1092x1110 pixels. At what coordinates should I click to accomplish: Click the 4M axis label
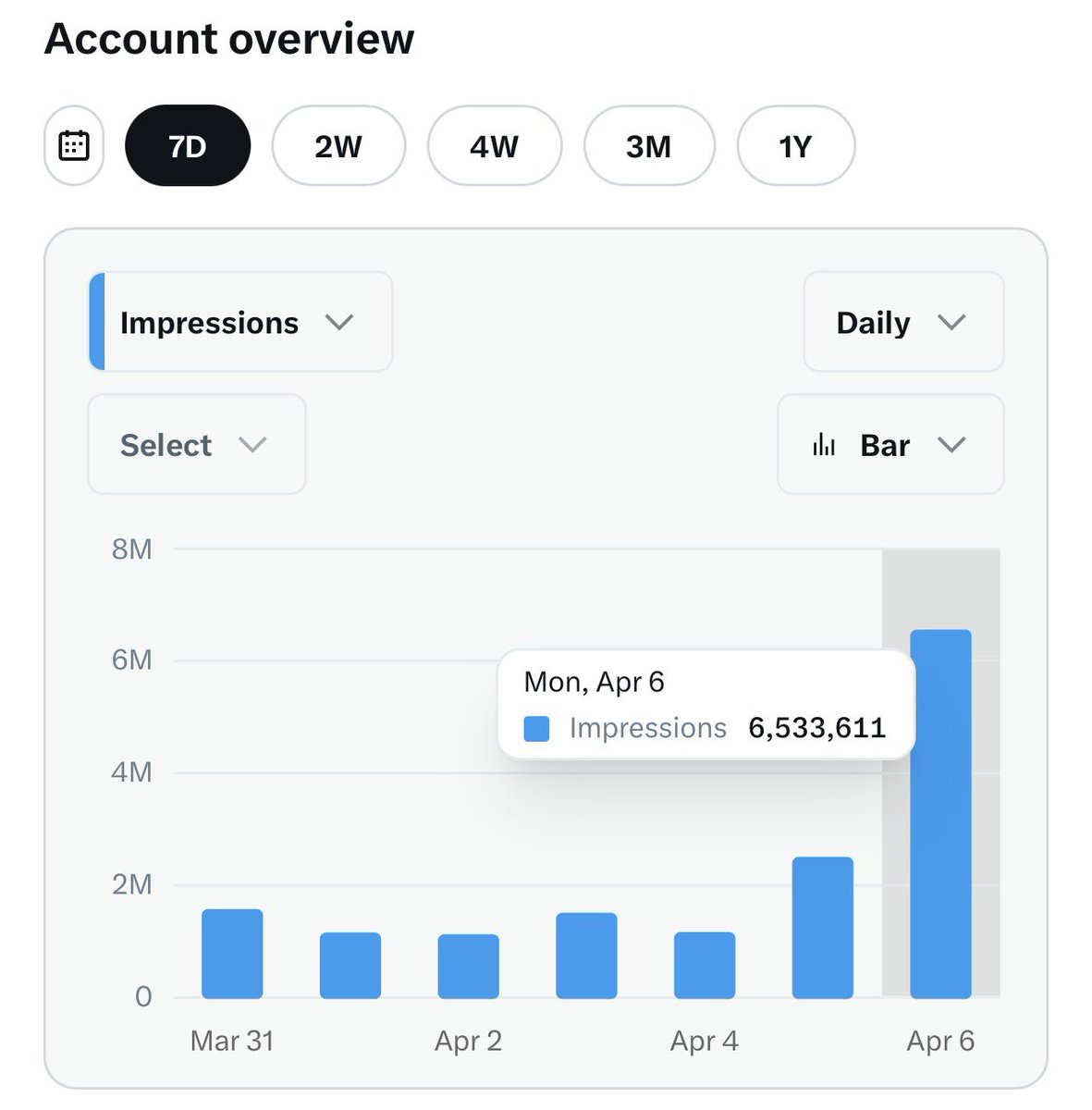(x=131, y=772)
